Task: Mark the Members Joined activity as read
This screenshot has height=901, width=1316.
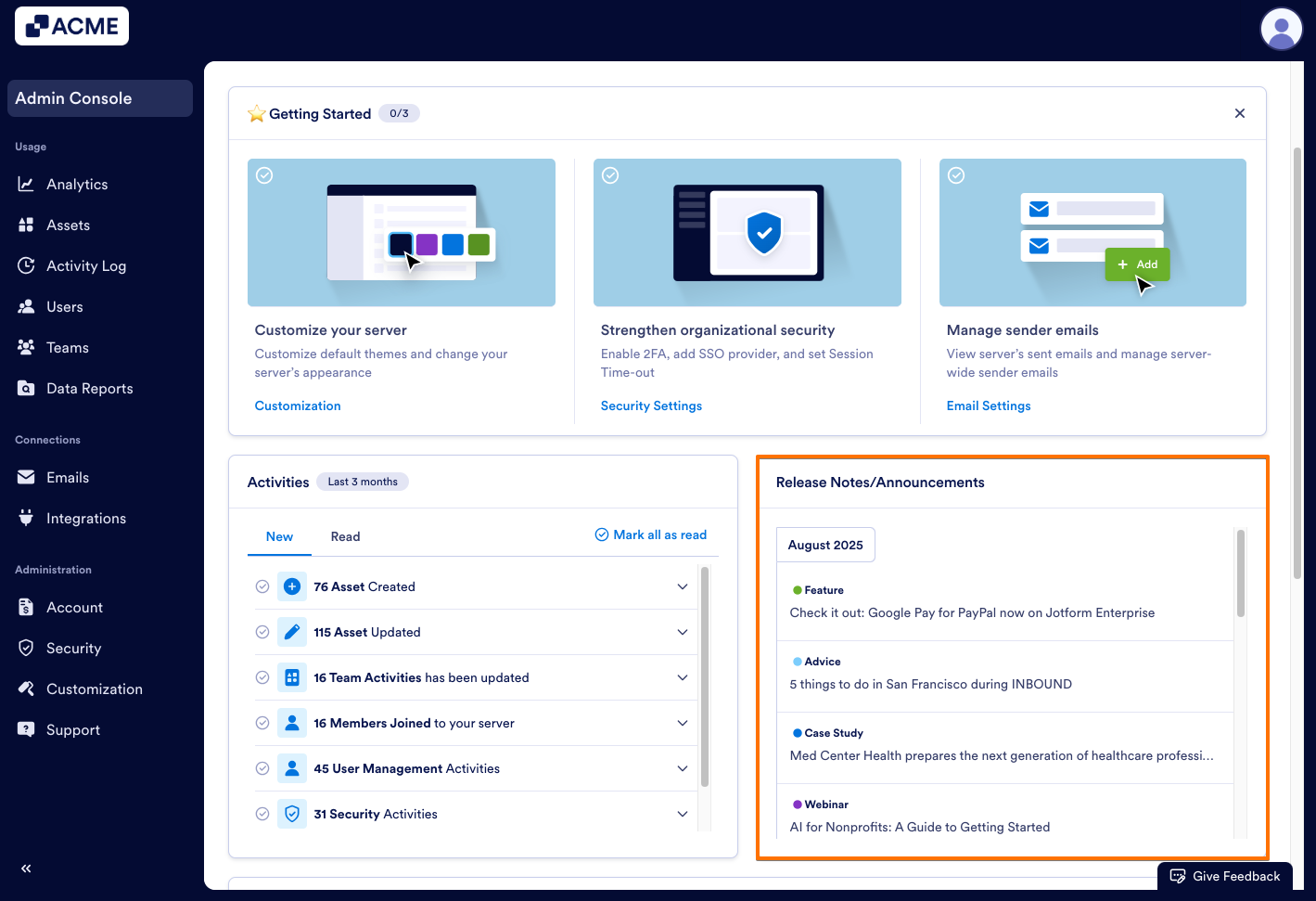Action: click(262, 723)
